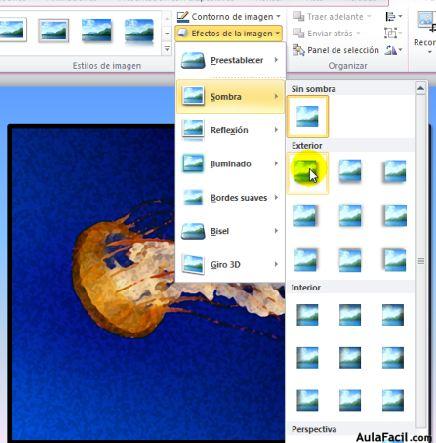The height and width of the screenshot is (443, 436).
Task: Open the Traer adelante dropdown arrow
Action: (369, 17)
